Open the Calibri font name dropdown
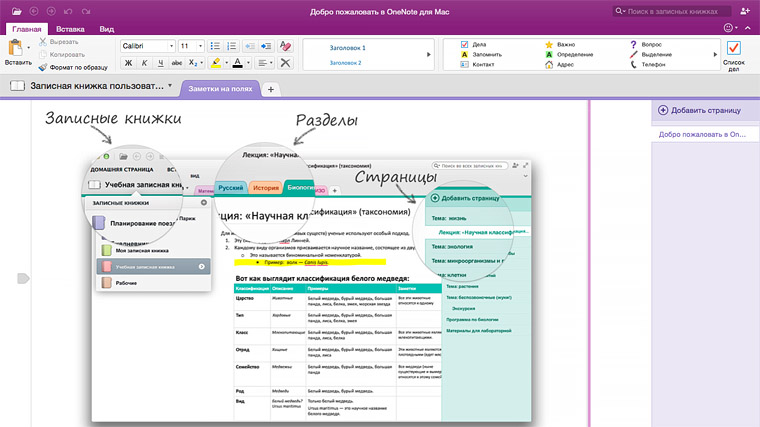 pyautogui.click(x=147, y=46)
